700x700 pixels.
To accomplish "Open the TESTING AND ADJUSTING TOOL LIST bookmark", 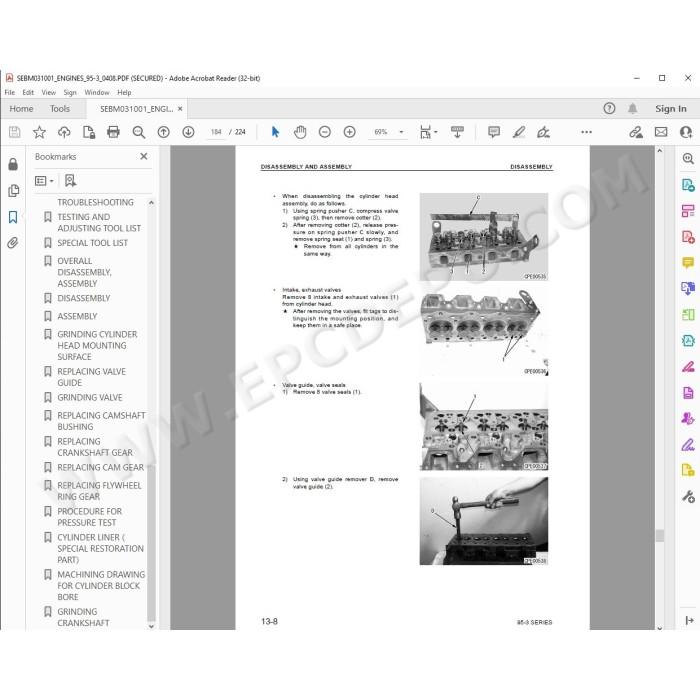I will 99,222.
